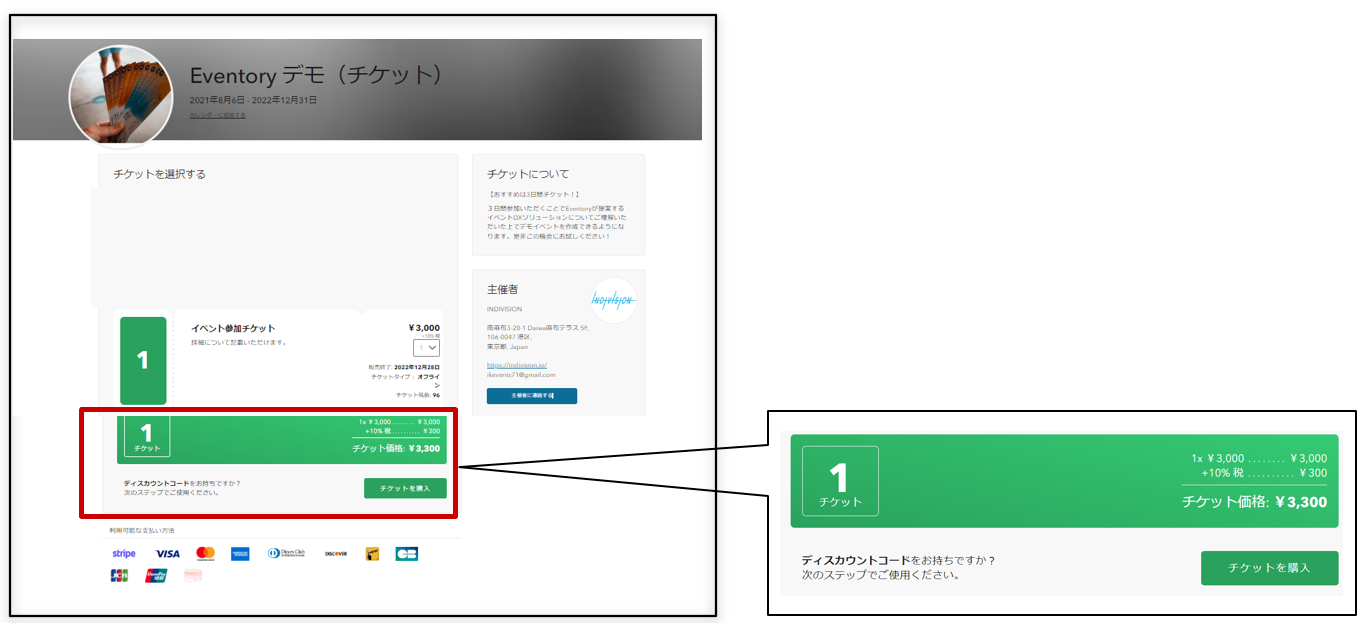Click the sale end date 2022年12月28日
1360x623 pixels.
[415, 368]
